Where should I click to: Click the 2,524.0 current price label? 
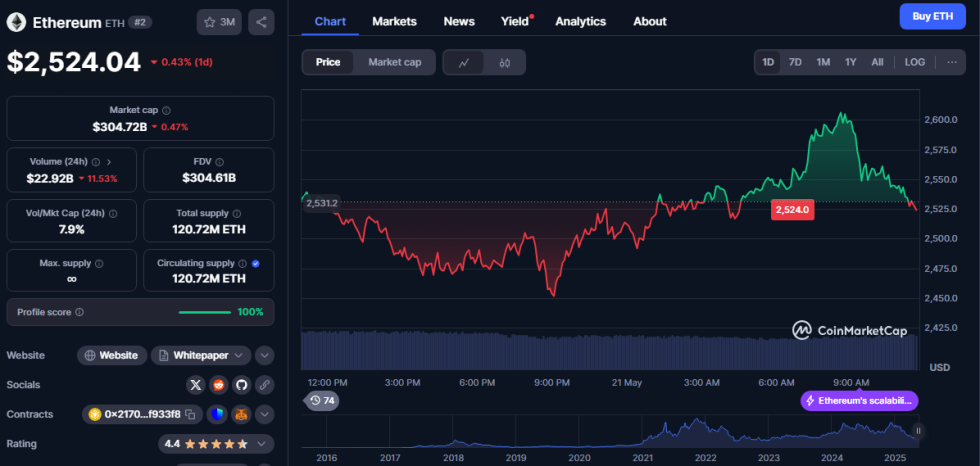coord(792,210)
